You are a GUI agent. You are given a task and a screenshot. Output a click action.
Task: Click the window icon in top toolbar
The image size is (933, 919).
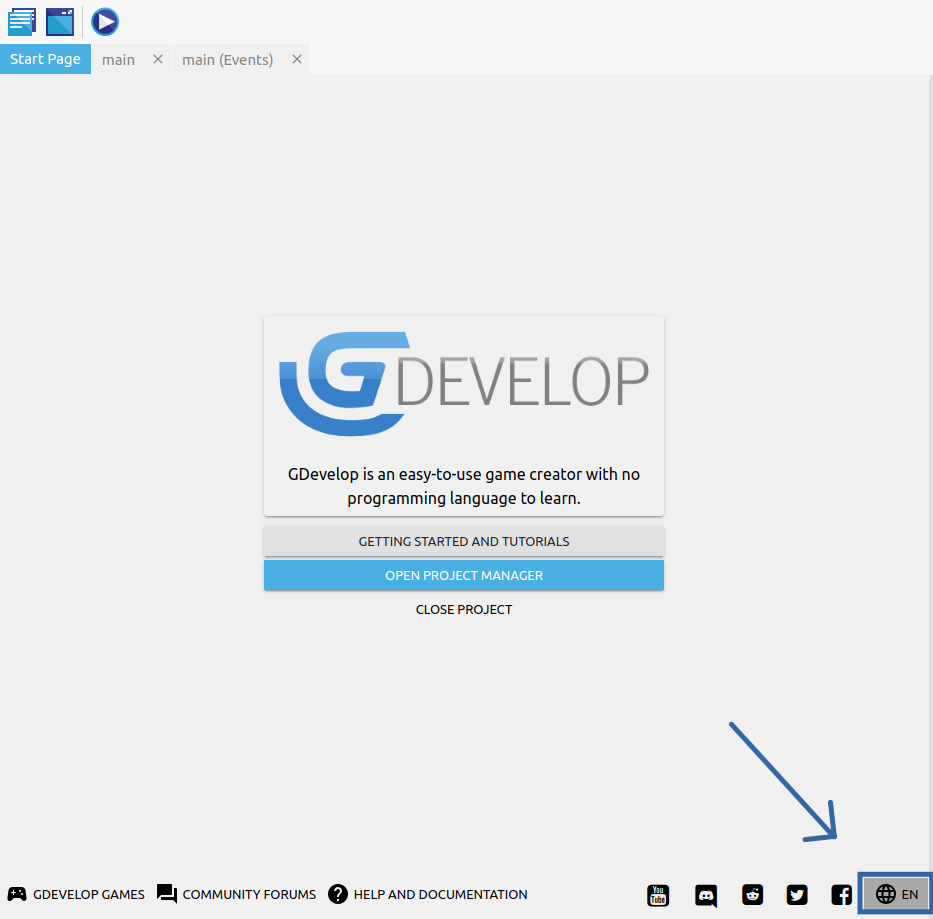pos(60,21)
